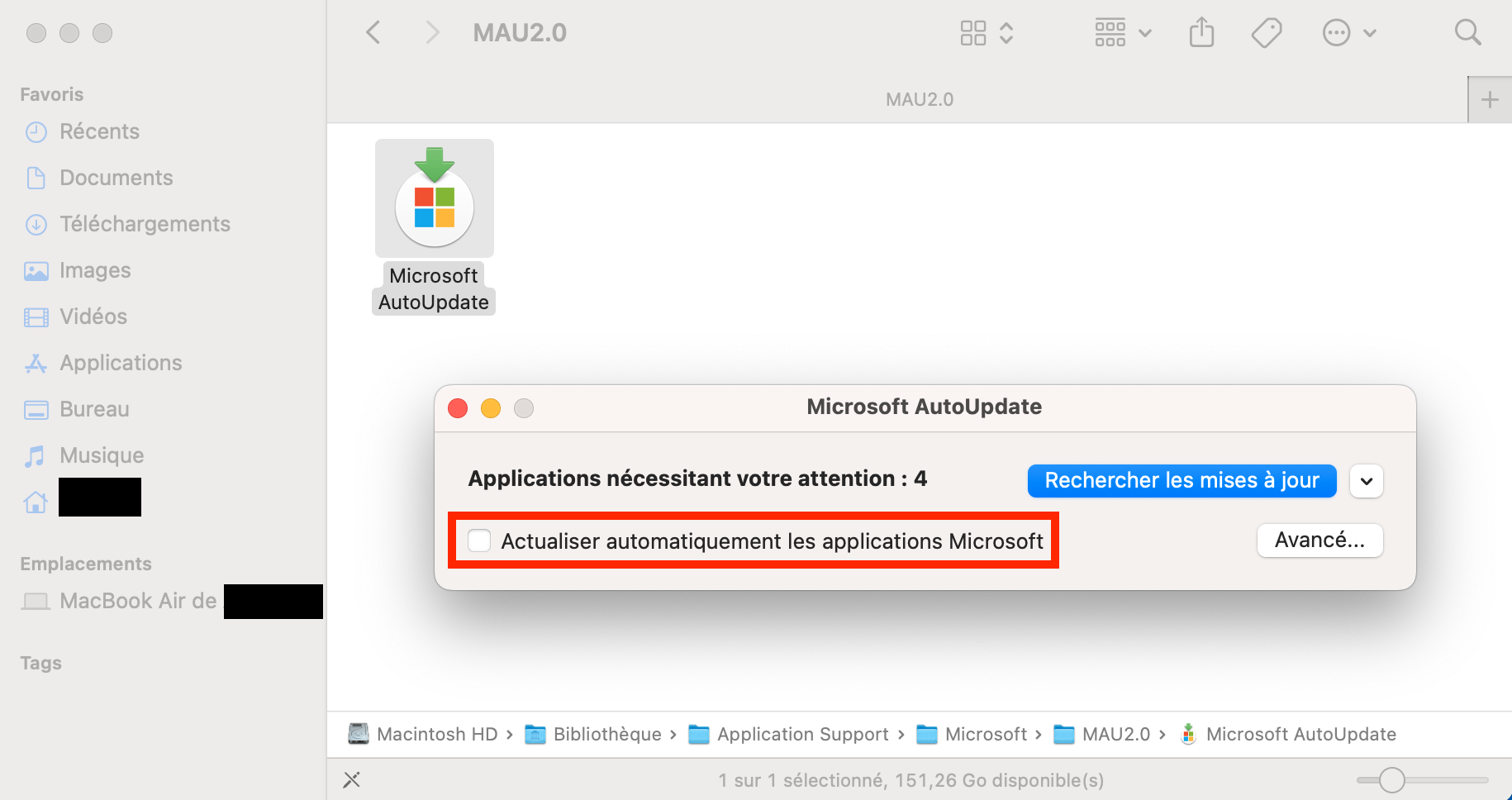This screenshot has height=800, width=1512.
Task: Open the Avancé... settings button
Action: (x=1319, y=540)
